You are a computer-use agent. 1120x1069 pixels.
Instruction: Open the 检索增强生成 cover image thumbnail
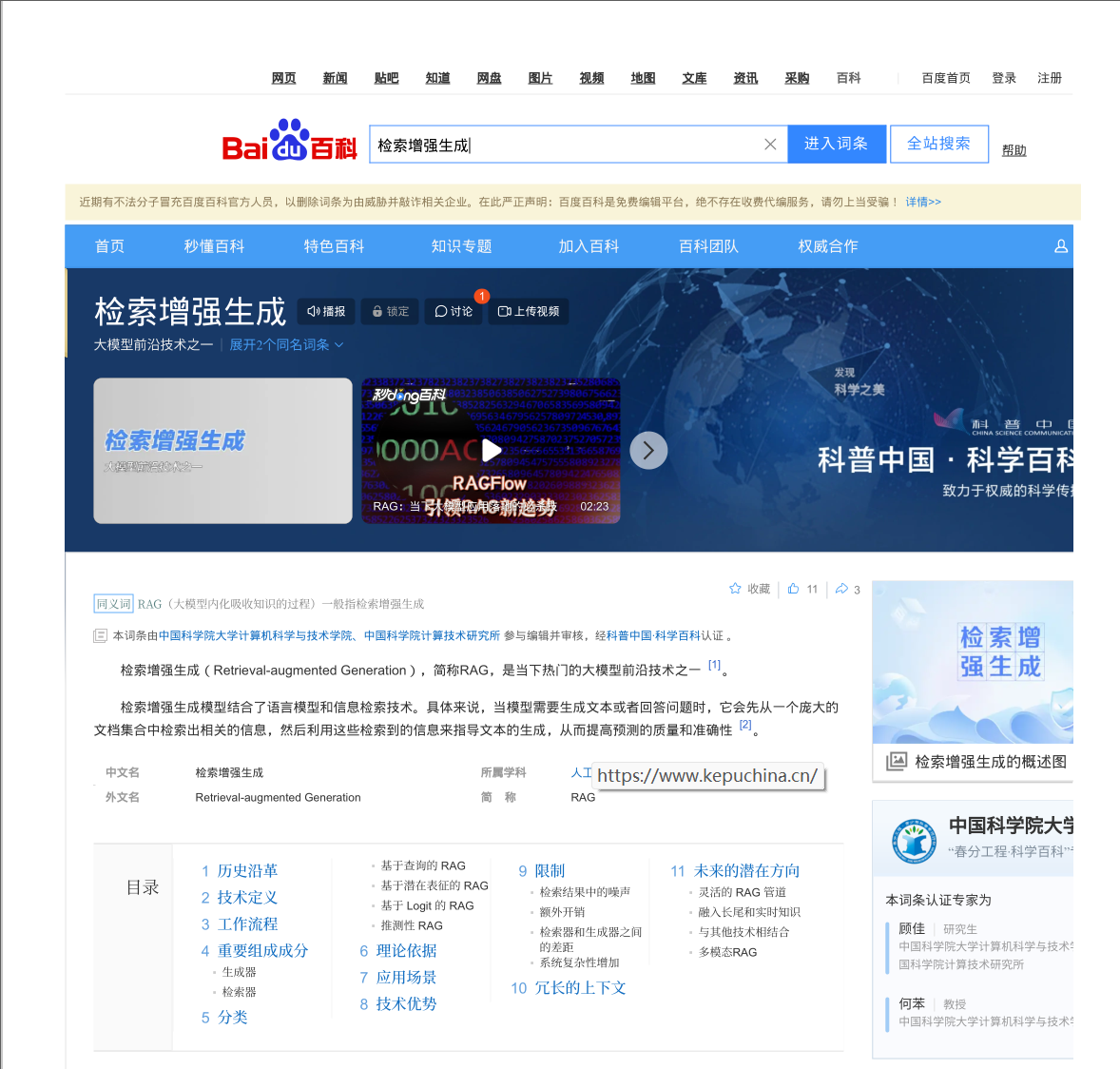coord(222,450)
